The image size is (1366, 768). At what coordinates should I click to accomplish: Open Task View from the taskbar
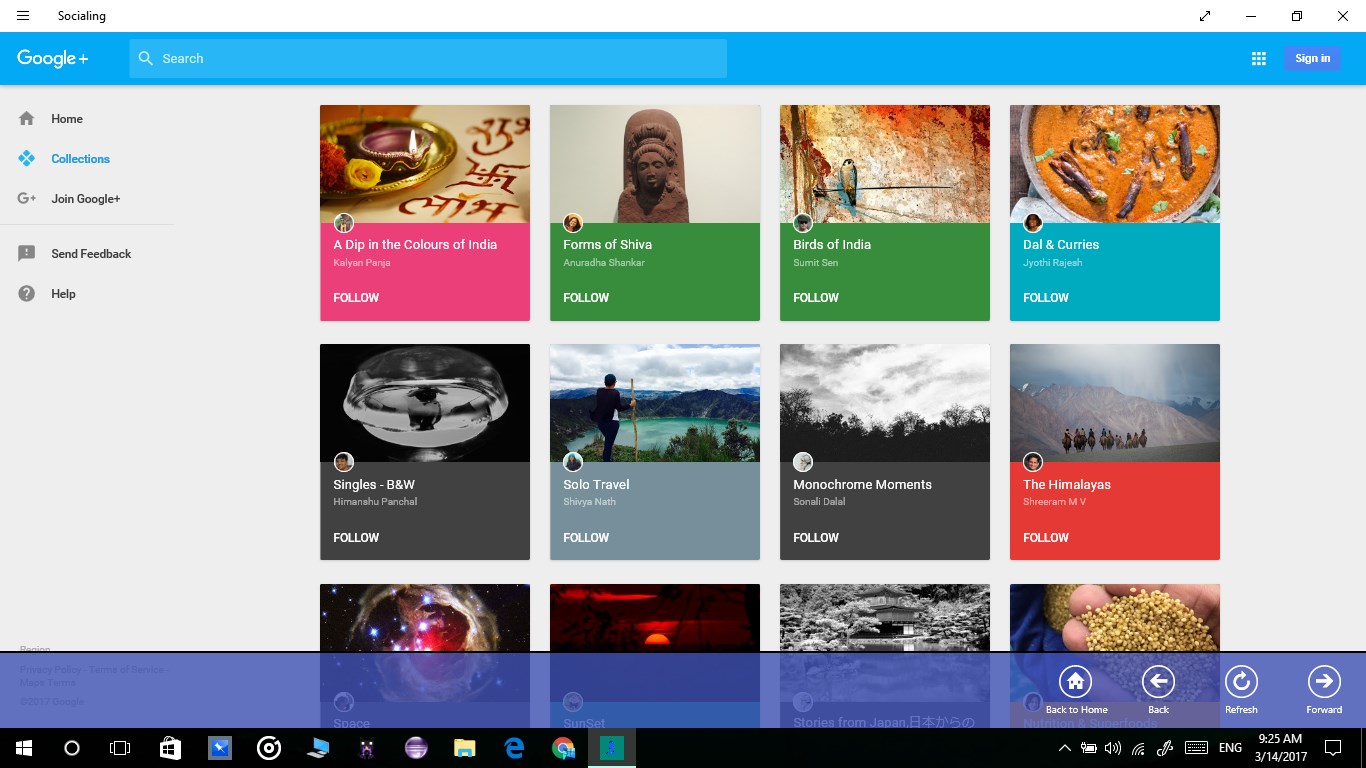pos(120,748)
